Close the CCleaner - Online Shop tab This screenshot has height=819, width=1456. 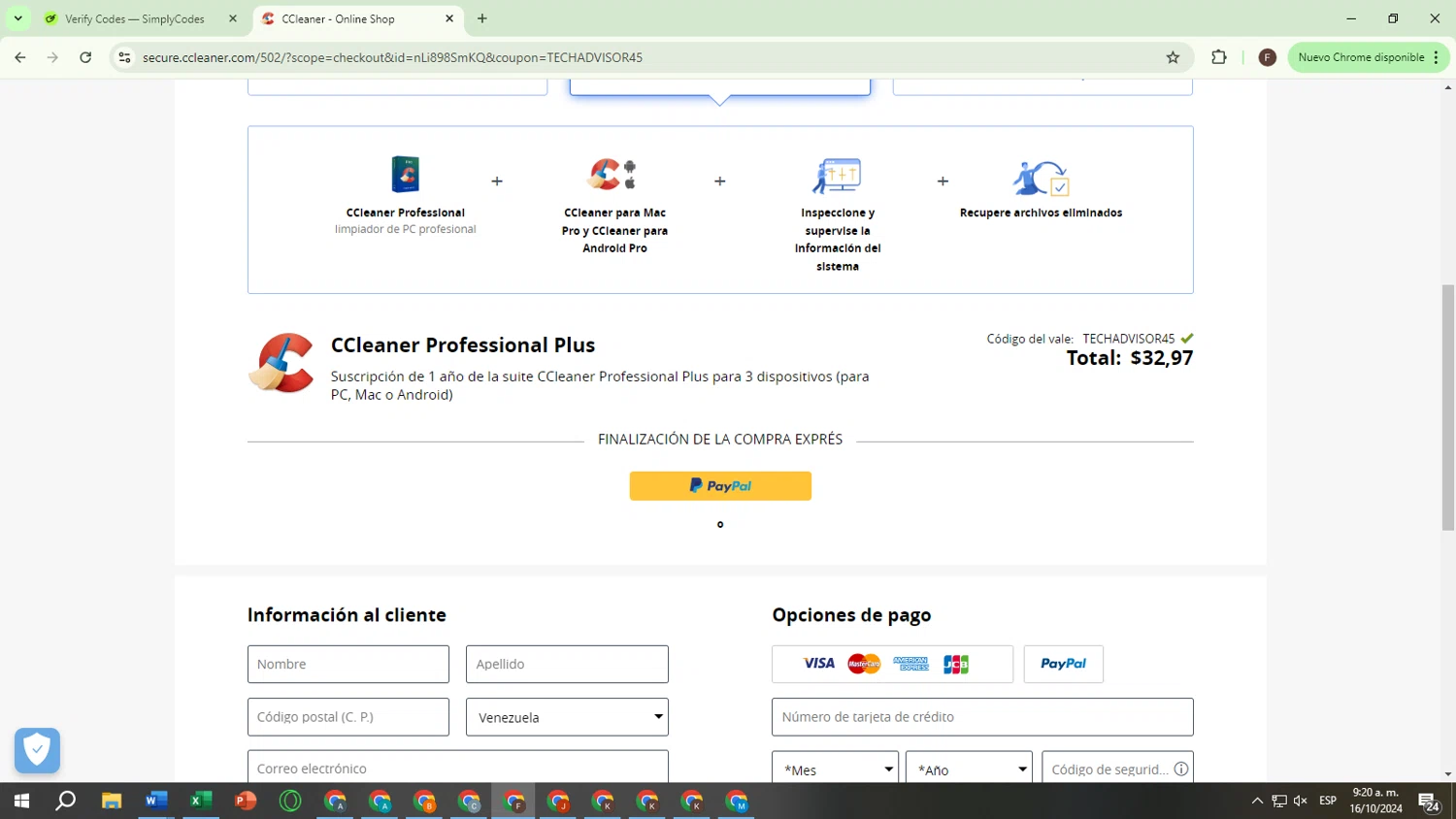(x=449, y=18)
